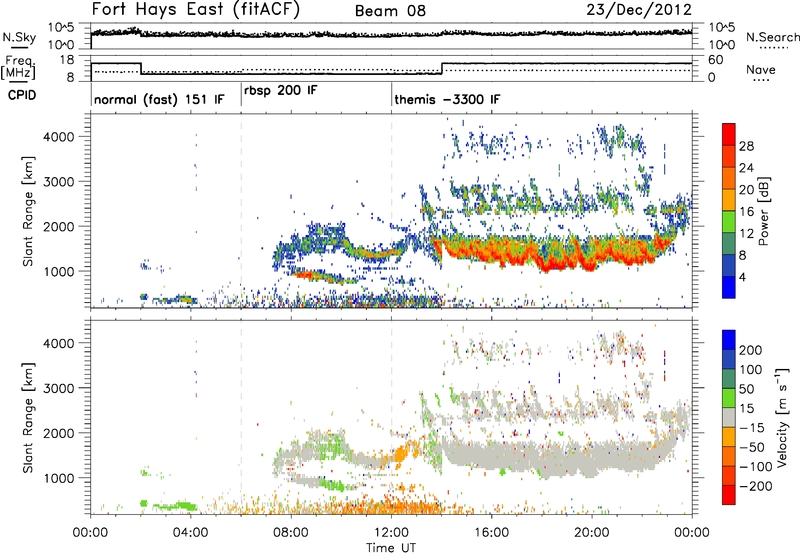Click the '1000' tick on velocity panel axis
Viewport: 800px width, 554px height.
point(58,478)
